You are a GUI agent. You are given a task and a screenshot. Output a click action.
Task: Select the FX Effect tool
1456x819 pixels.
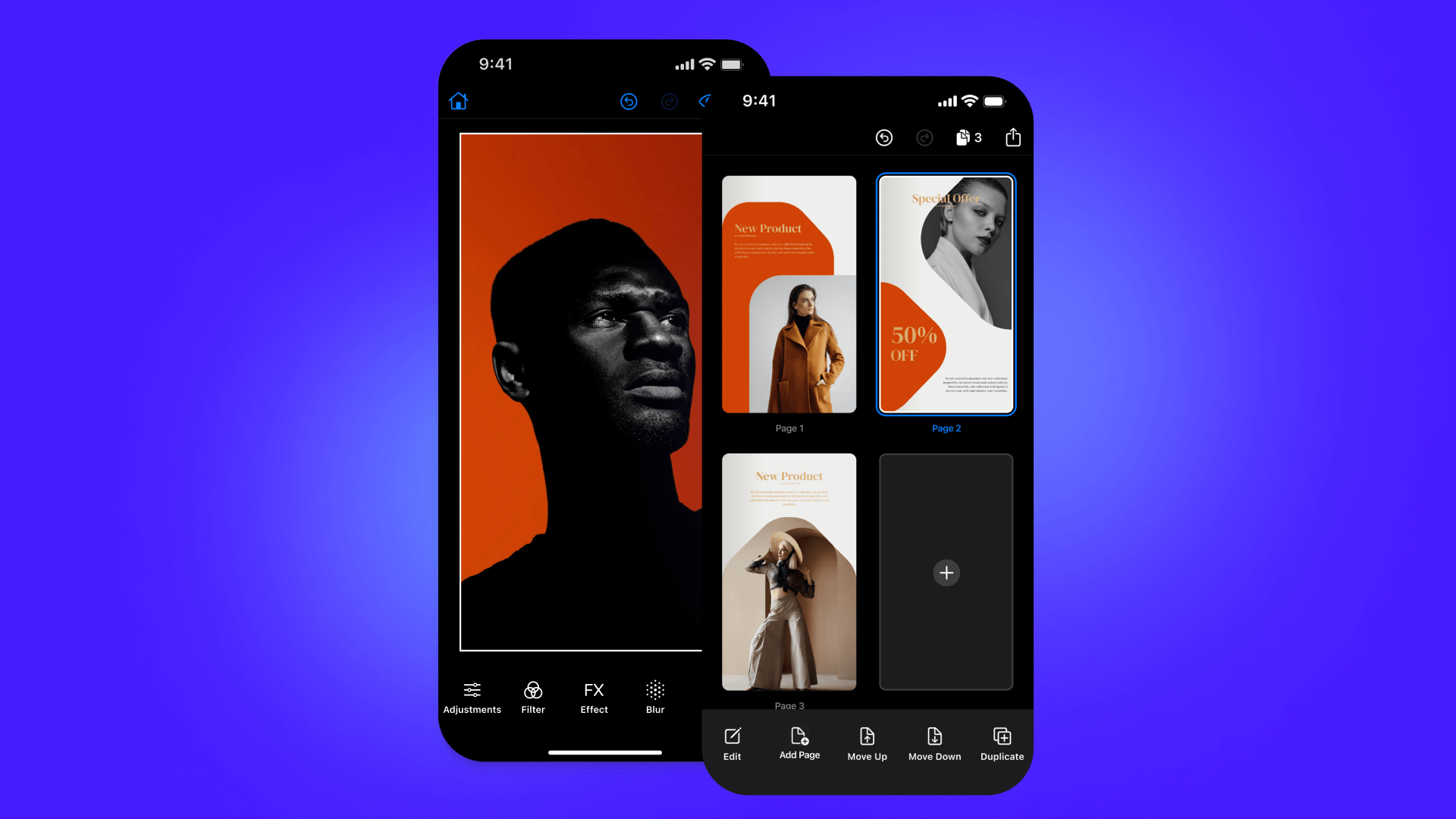coord(593,695)
